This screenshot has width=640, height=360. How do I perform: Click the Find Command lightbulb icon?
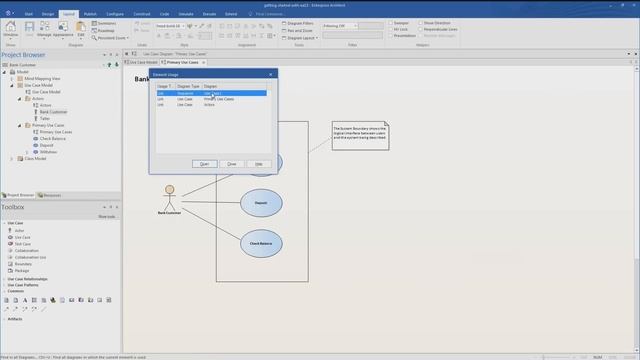tap(250, 14)
